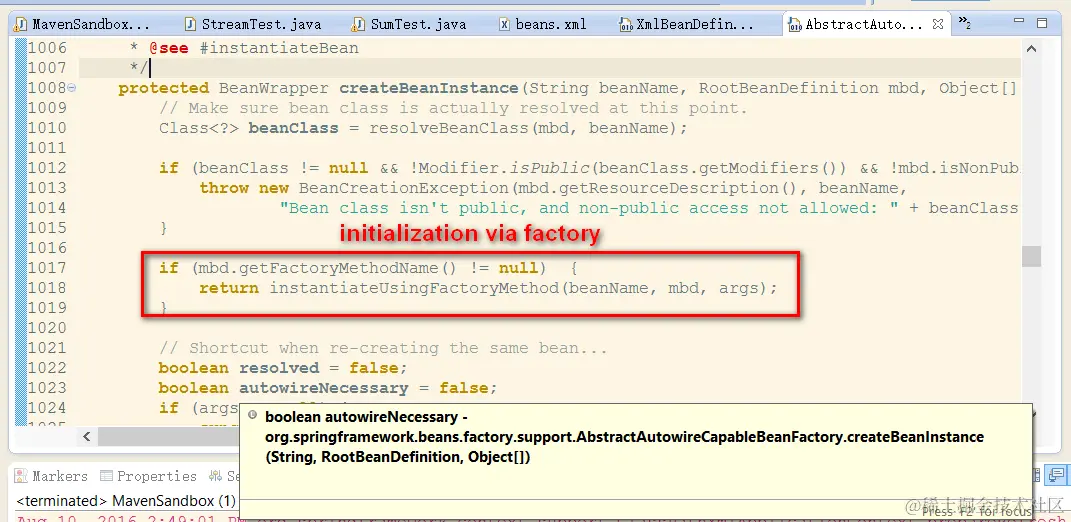The width and height of the screenshot is (1071, 522).
Task: Click the beanClass variable declaration on line 1010
Action: click(x=294, y=128)
